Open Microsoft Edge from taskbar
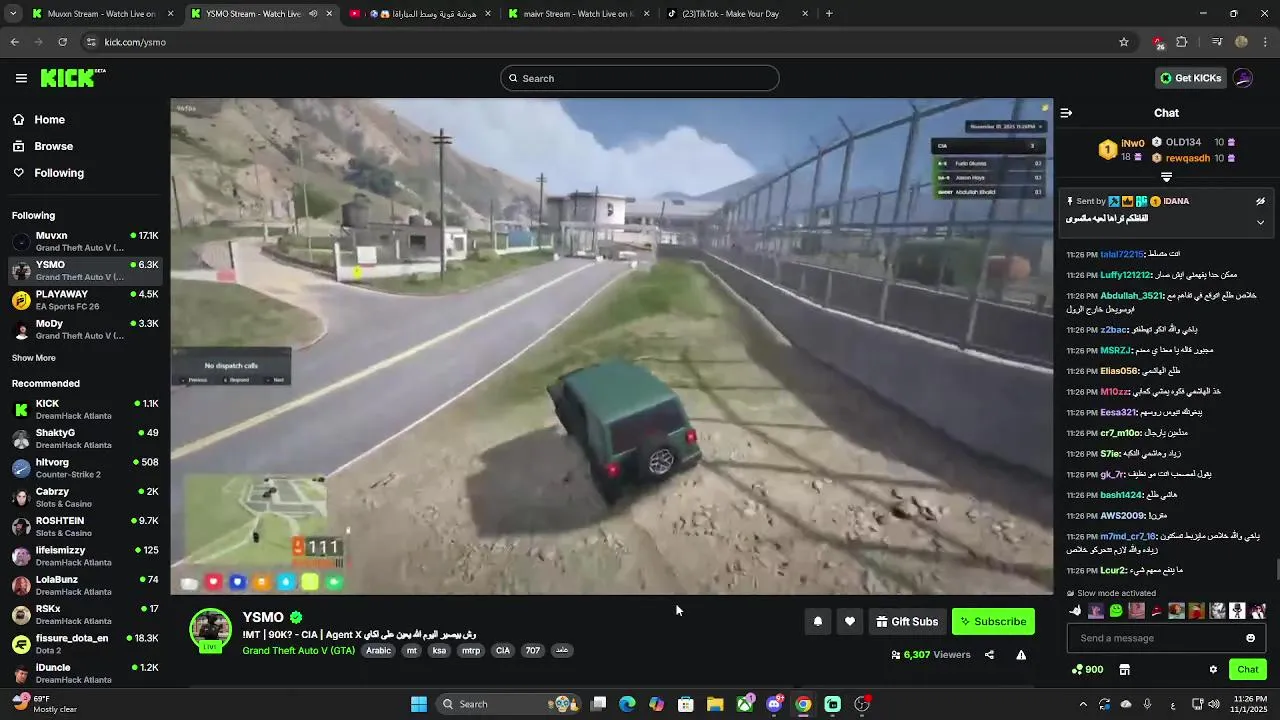The height and width of the screenshot is (720, 1280). [627, 704]
